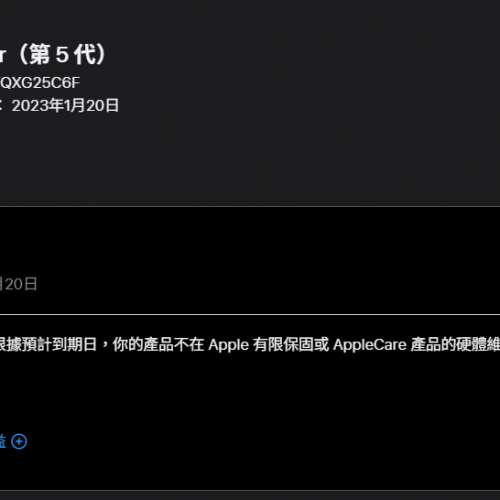The height and width of the screenshot is (500, 500).
Task: Click the divider line above the warranty message
Action: (x=250, y=314)
